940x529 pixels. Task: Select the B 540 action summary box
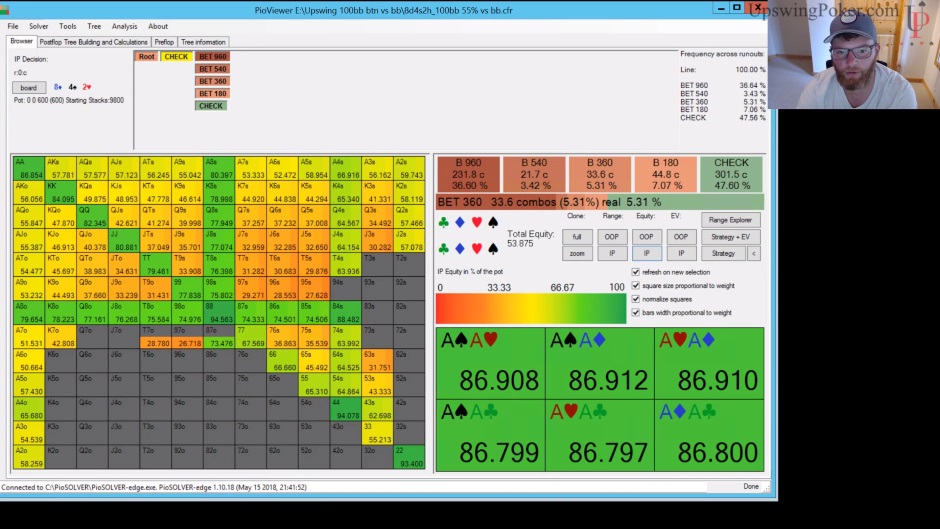pyautogui.click(x=534, y=174)
